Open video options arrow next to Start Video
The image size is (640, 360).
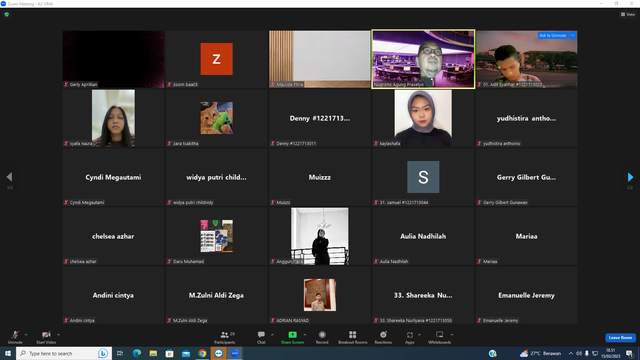59,335
